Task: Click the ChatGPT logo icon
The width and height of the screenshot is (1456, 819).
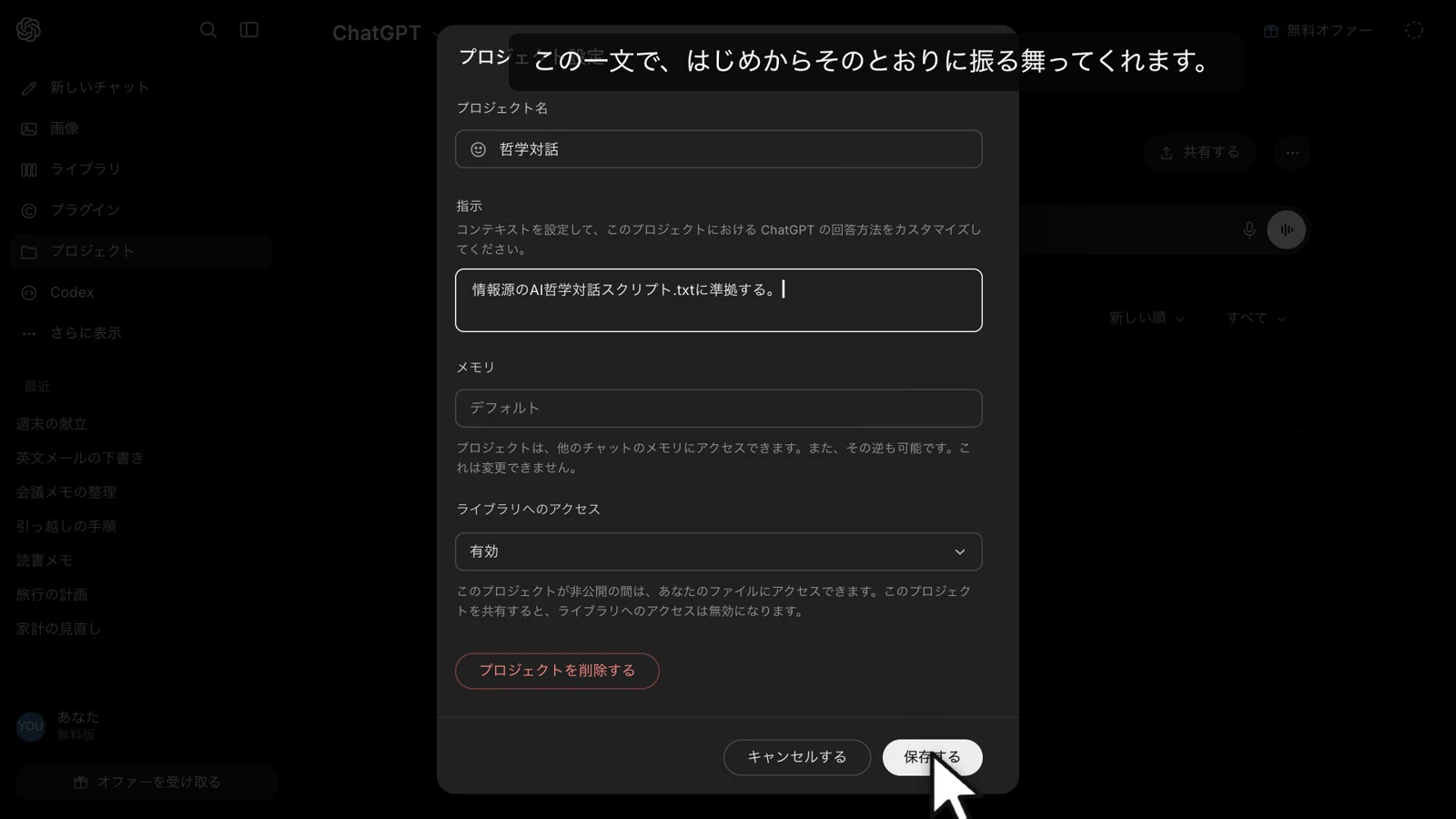Action: click(28, 30)
